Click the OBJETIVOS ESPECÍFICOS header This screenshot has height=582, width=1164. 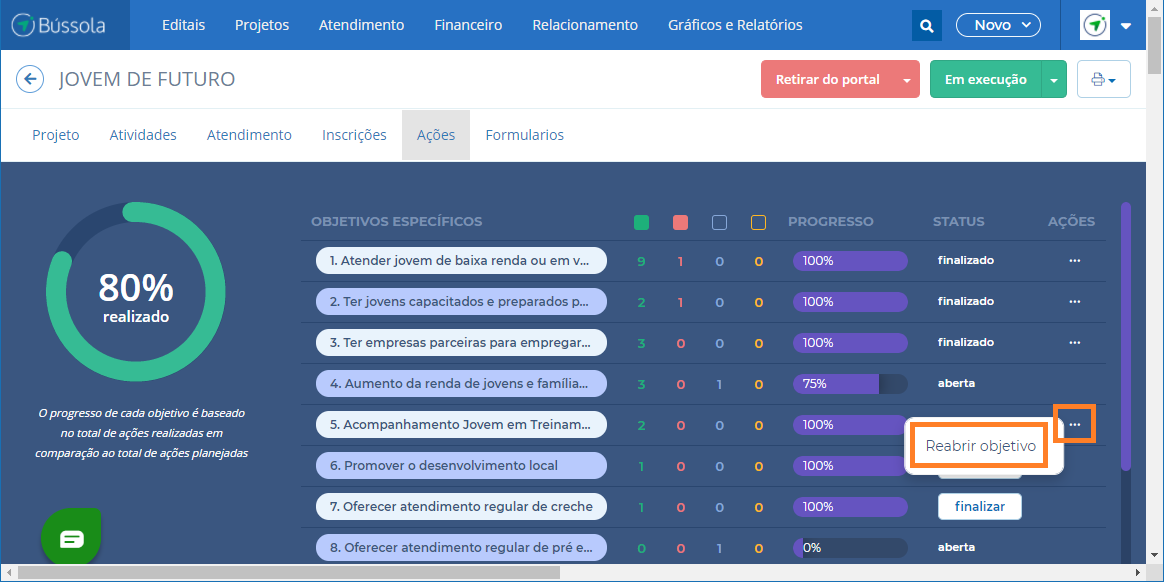(396, 222)
